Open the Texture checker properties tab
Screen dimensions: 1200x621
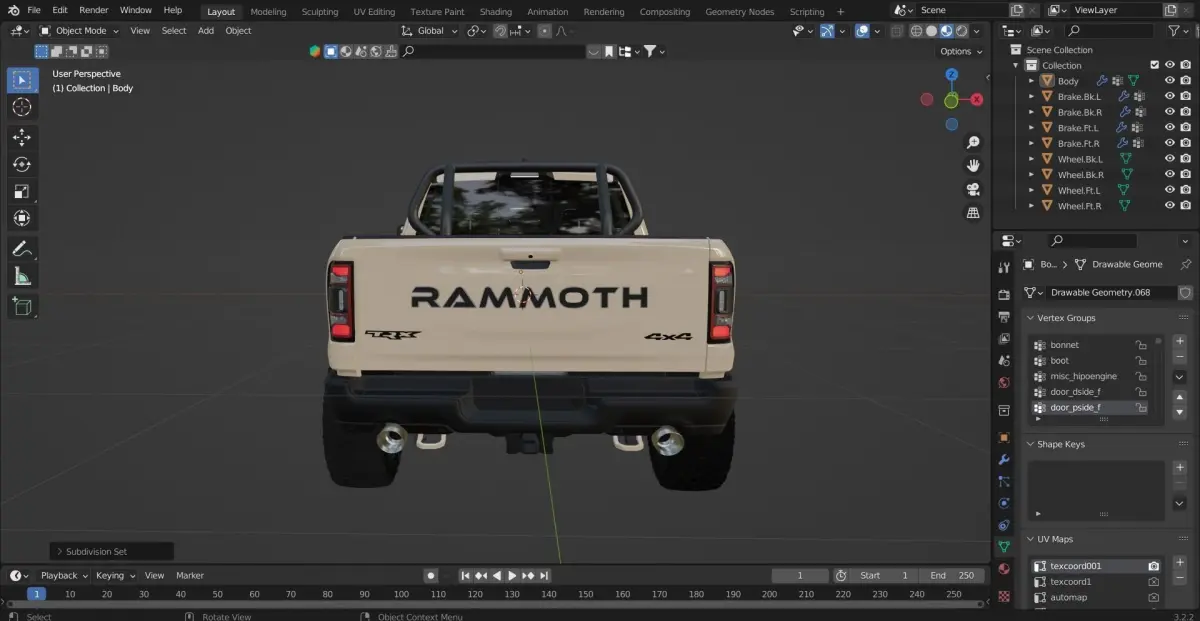(x=1005, y=597)
